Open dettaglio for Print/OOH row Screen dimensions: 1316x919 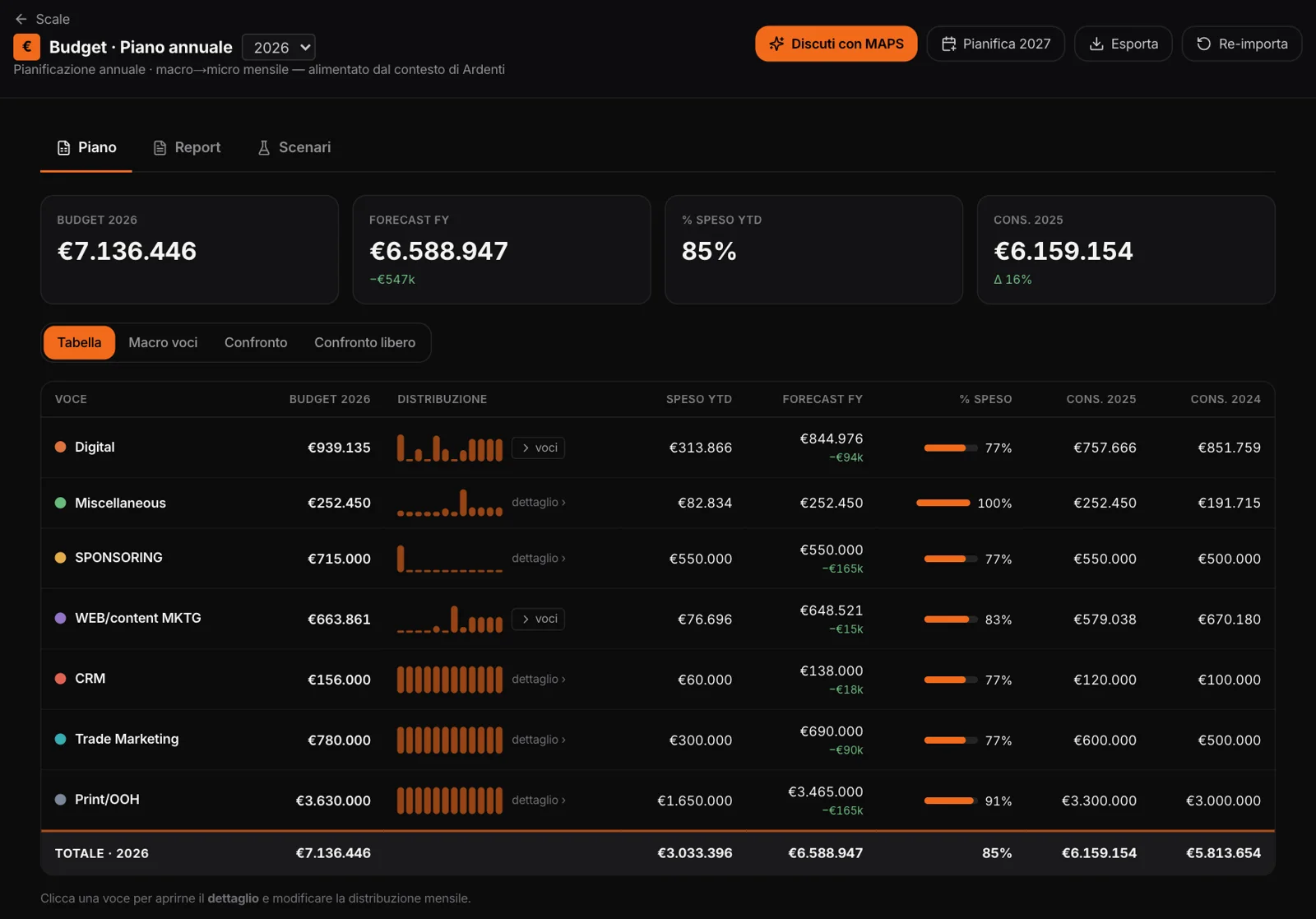539,800
